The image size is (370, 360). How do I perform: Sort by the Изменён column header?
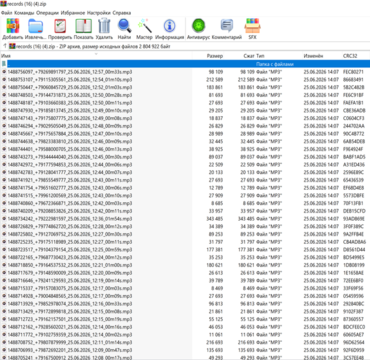(x=313, y=56)
